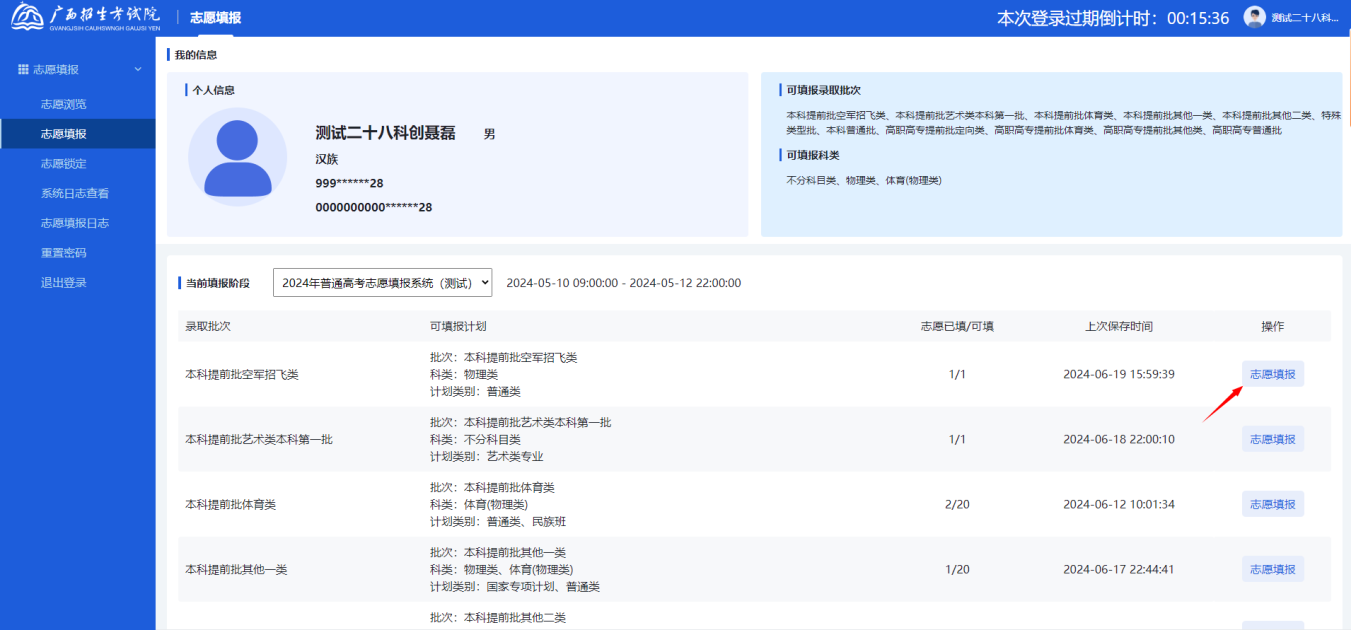The width and height of the screenshot is (1351, 630).
Task: Click save time 2024-06-12 10:01:34
Action: (1119, 504)
